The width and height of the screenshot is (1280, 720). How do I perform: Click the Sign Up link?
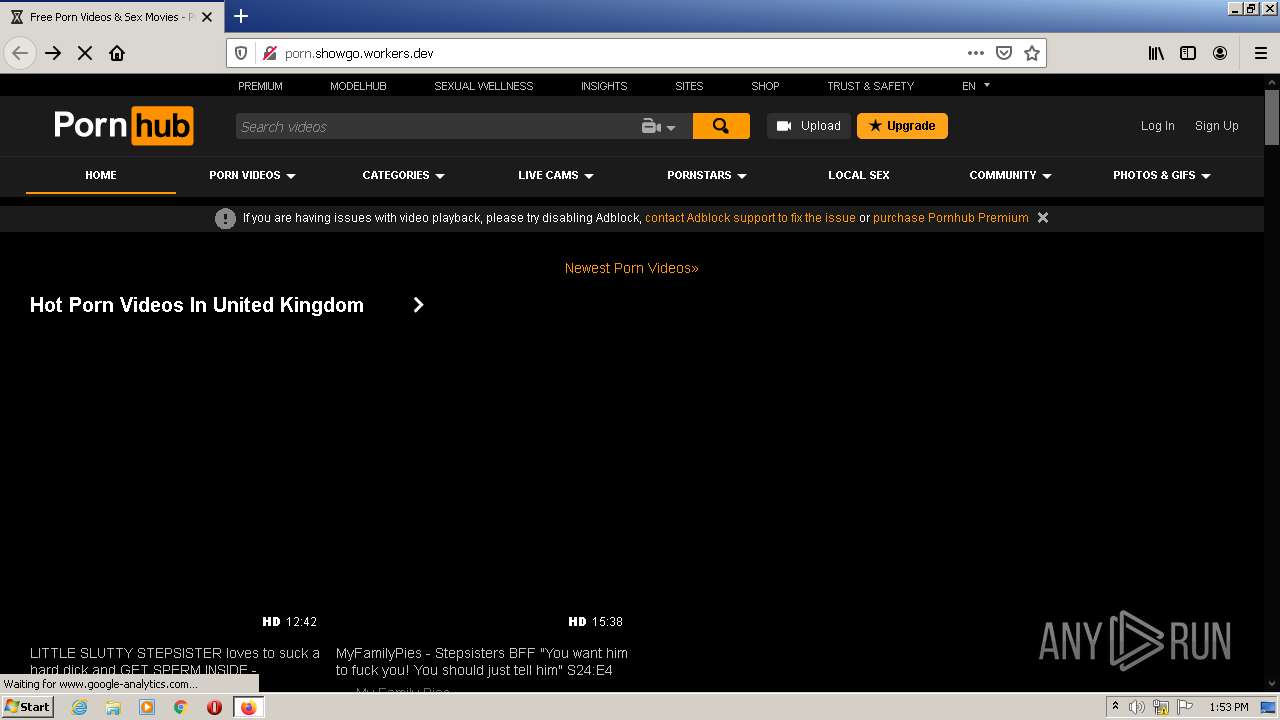coord(1217,126)
